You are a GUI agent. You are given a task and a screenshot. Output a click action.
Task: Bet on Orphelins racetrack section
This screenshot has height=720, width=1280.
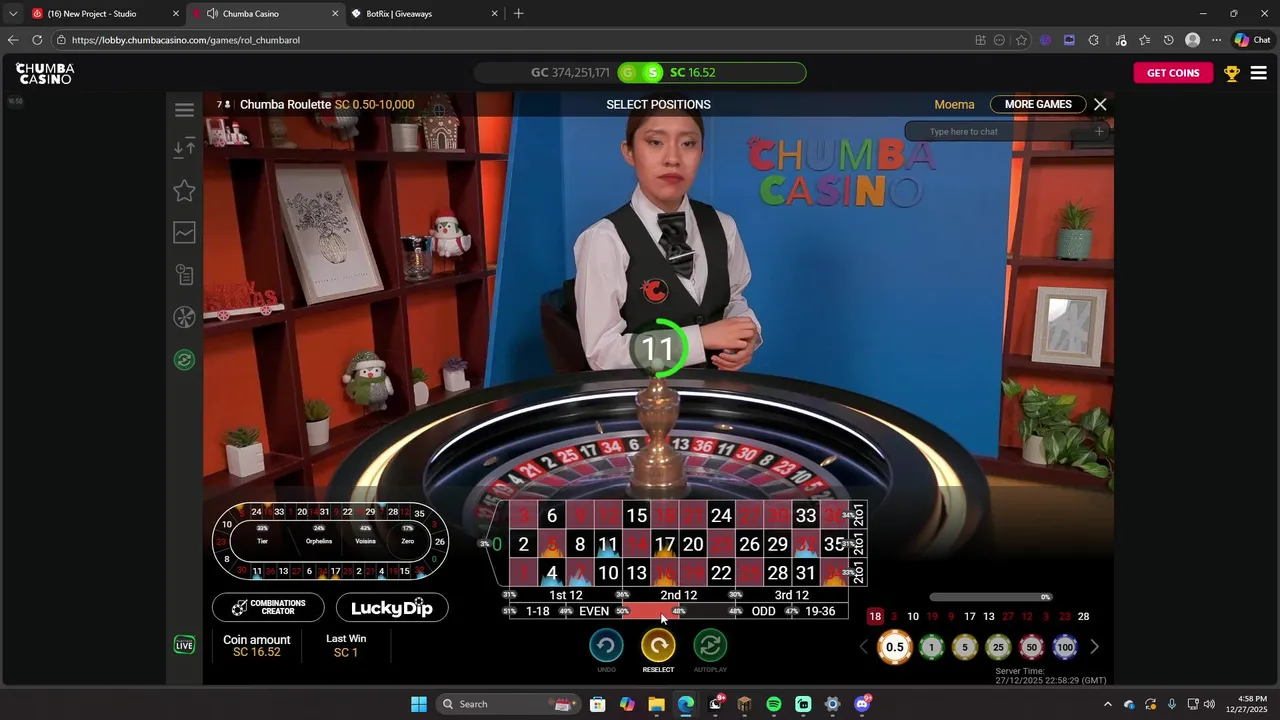tap(319, 541)
